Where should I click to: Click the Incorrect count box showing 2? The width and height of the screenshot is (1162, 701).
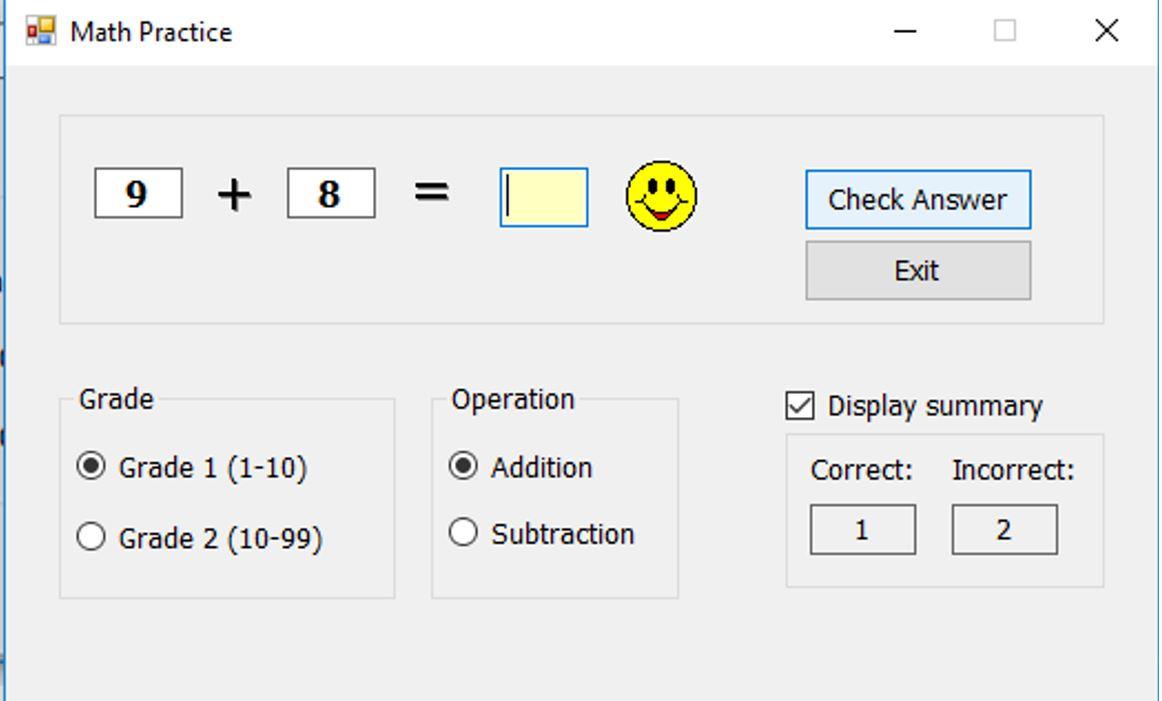[1005, 528]
